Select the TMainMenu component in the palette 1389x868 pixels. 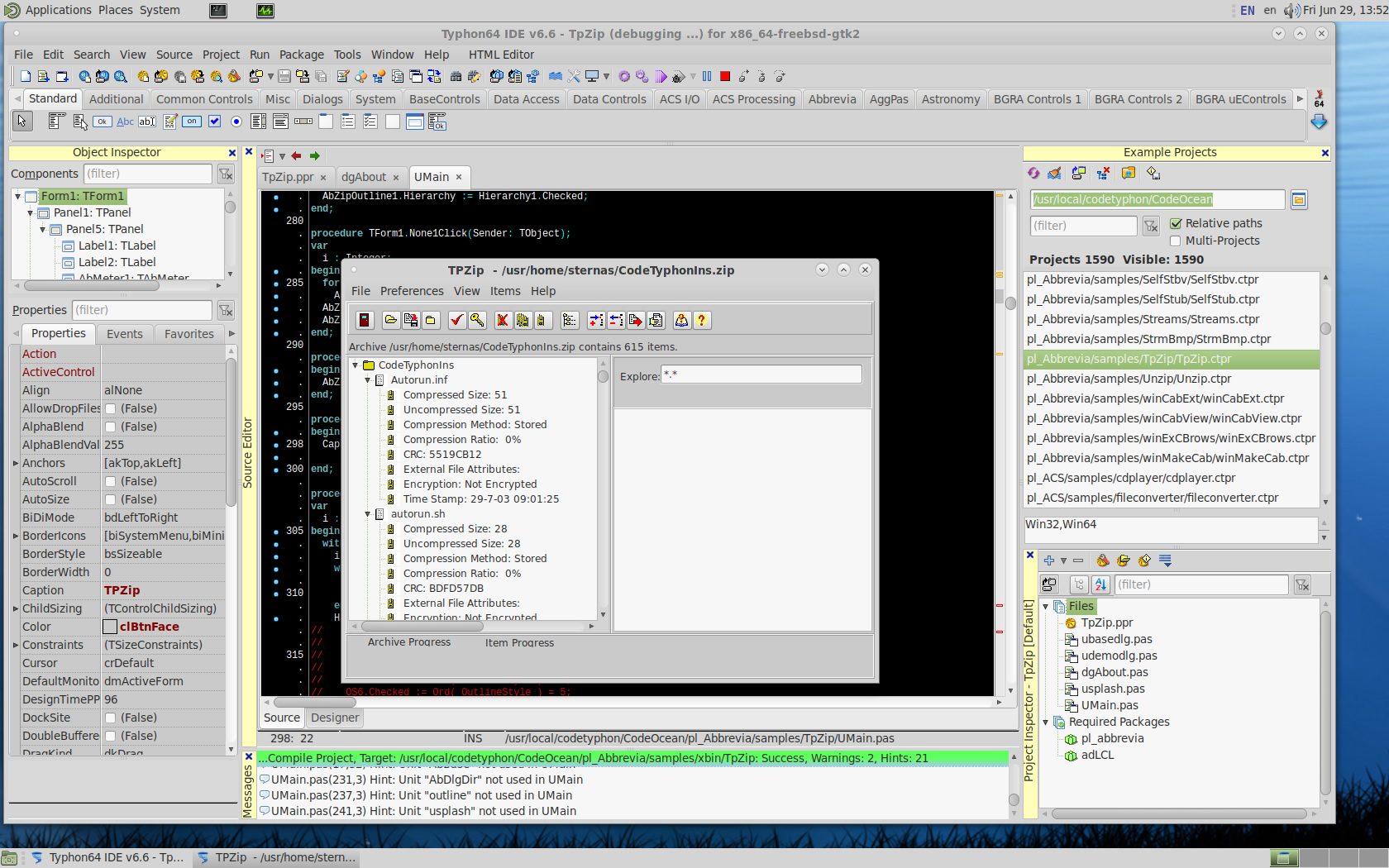pos(55,122)
